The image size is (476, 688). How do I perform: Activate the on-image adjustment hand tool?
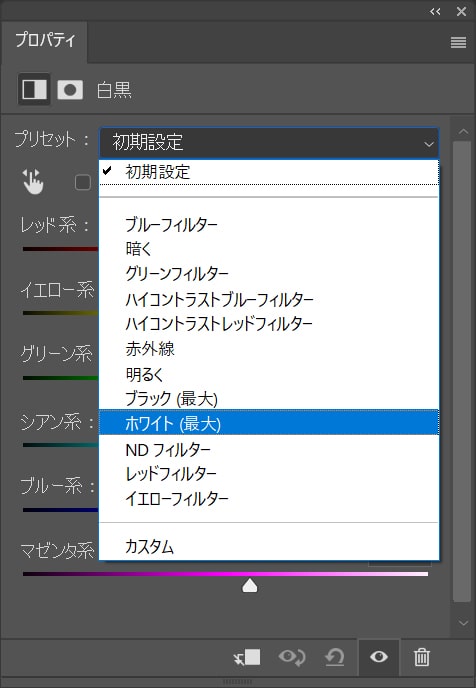(x=33, y=181)
